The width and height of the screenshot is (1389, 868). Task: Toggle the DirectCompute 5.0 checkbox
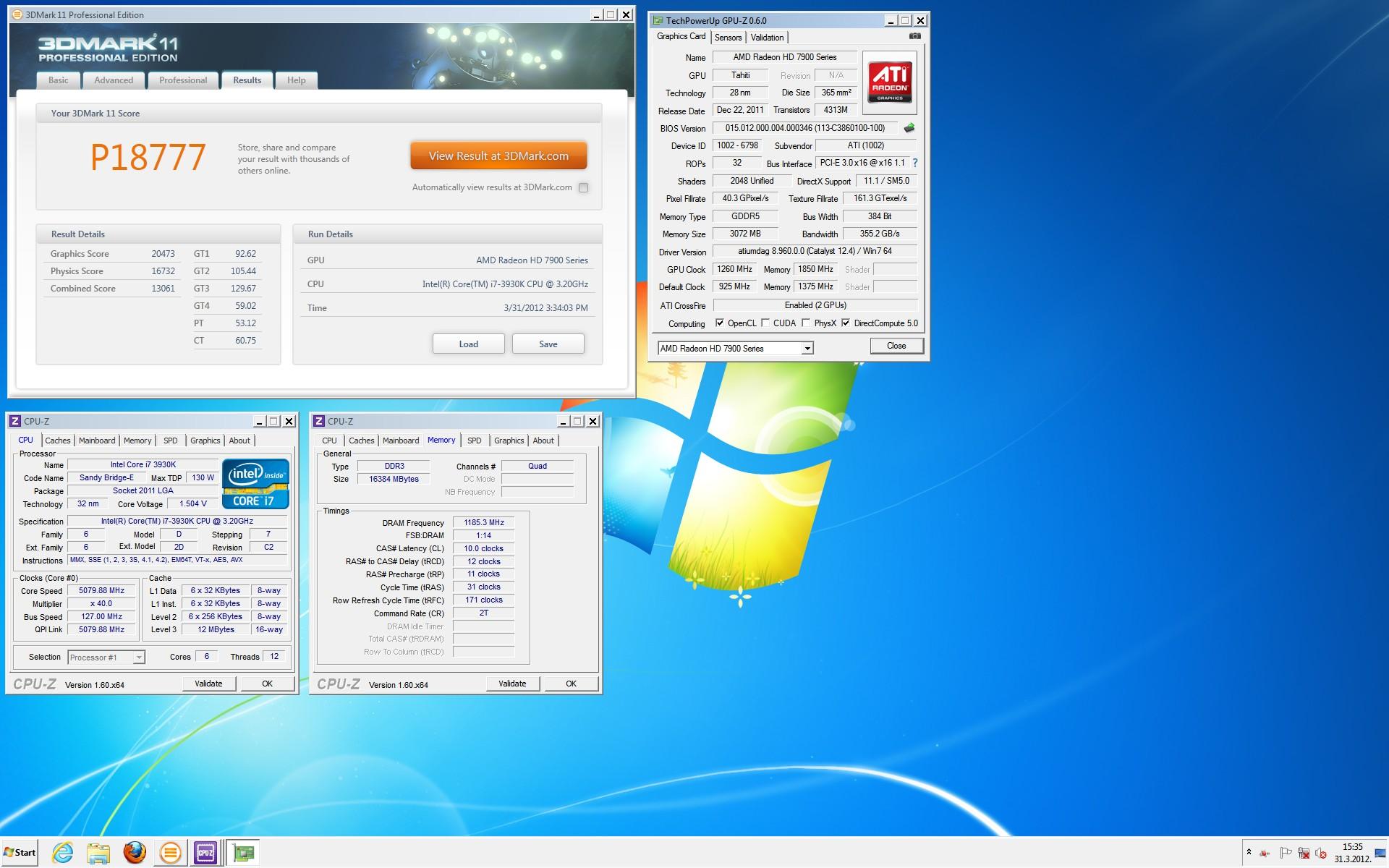click(x=846, y=323)
